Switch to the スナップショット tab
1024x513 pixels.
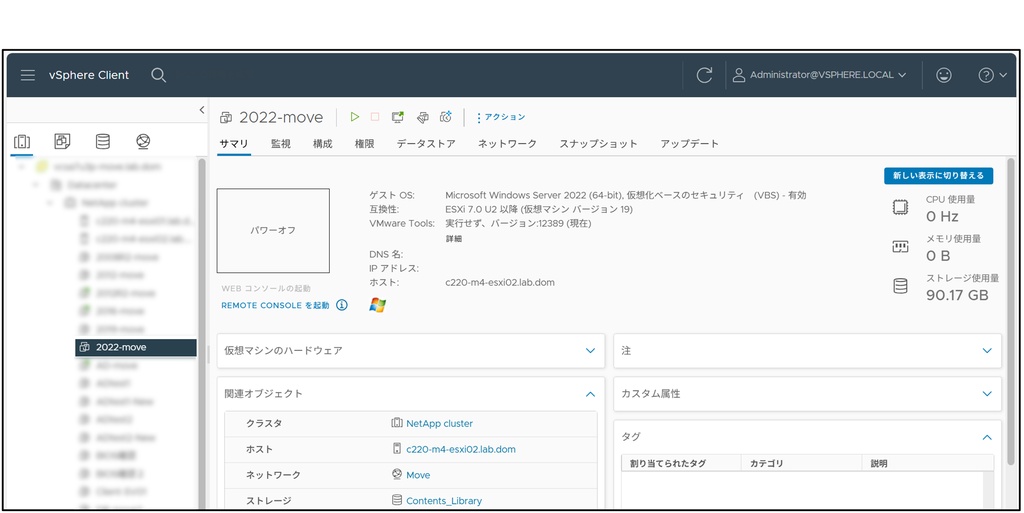click(598, 144)
